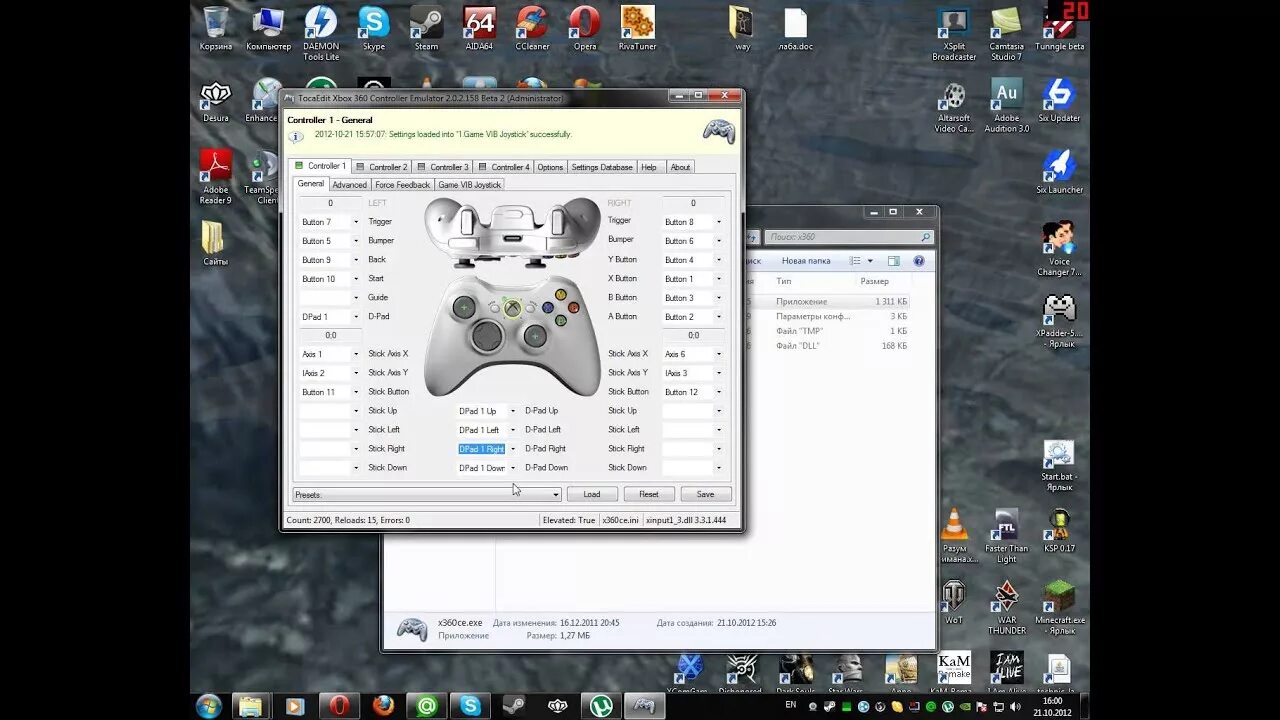The height and width of the screenshot is (720, 1280).
Task: Open the XPadder shortcut on desktop
Action: [1059, 320]
